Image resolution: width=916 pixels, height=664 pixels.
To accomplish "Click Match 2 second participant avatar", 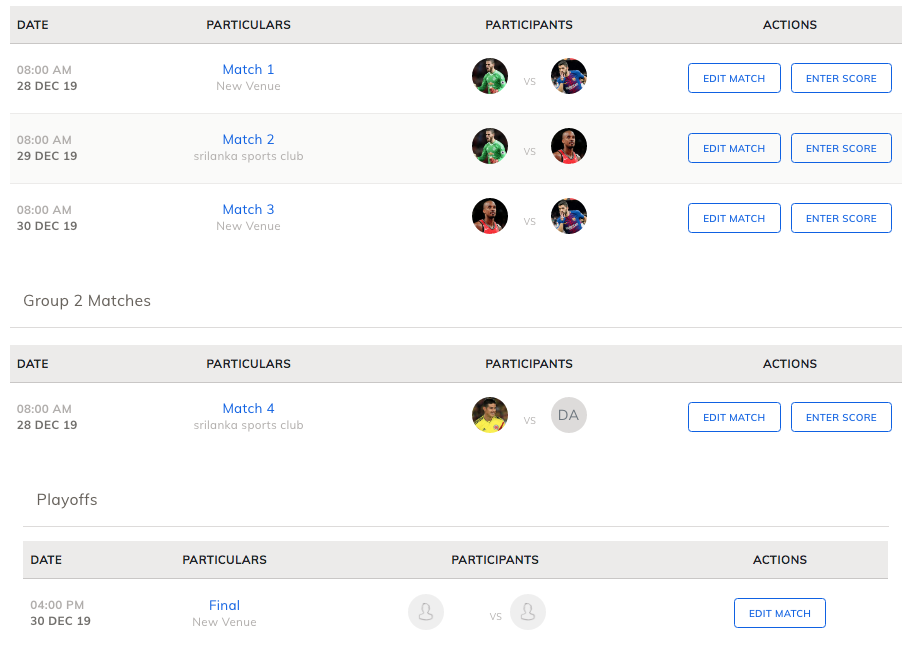I will pyautogui.click(x=569, y=147).
